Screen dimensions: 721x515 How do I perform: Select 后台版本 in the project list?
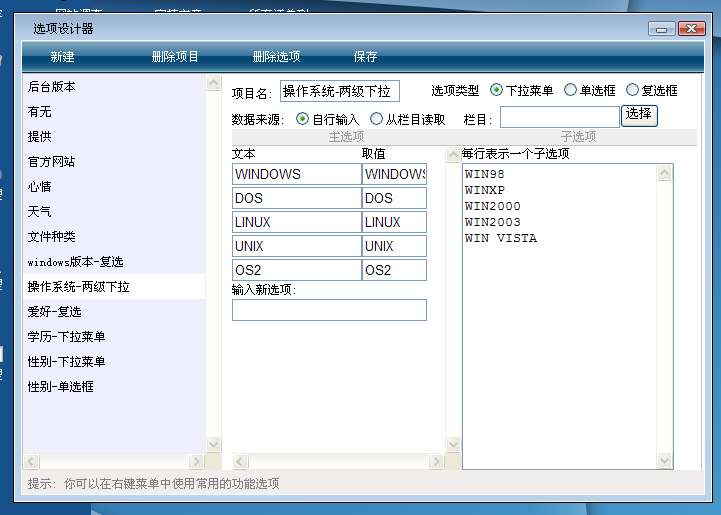(x=114, y=86)
